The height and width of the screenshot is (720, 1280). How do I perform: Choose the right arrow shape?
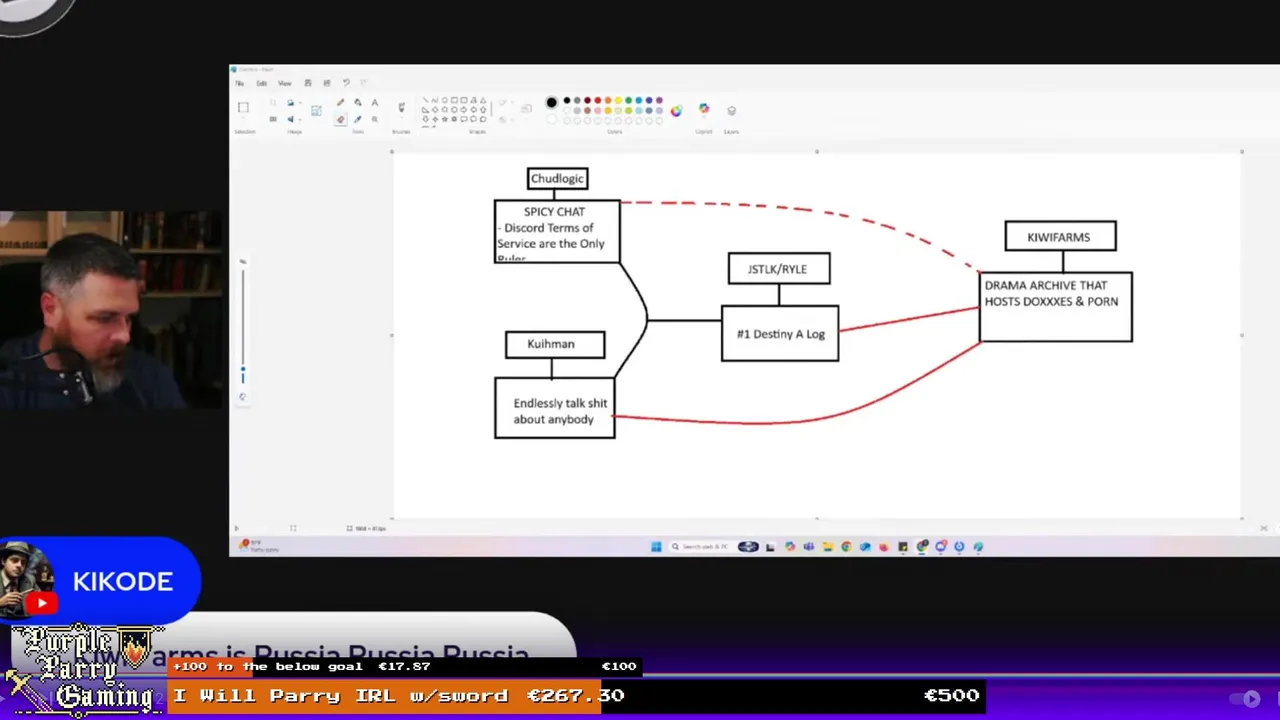tap(464, 110)
